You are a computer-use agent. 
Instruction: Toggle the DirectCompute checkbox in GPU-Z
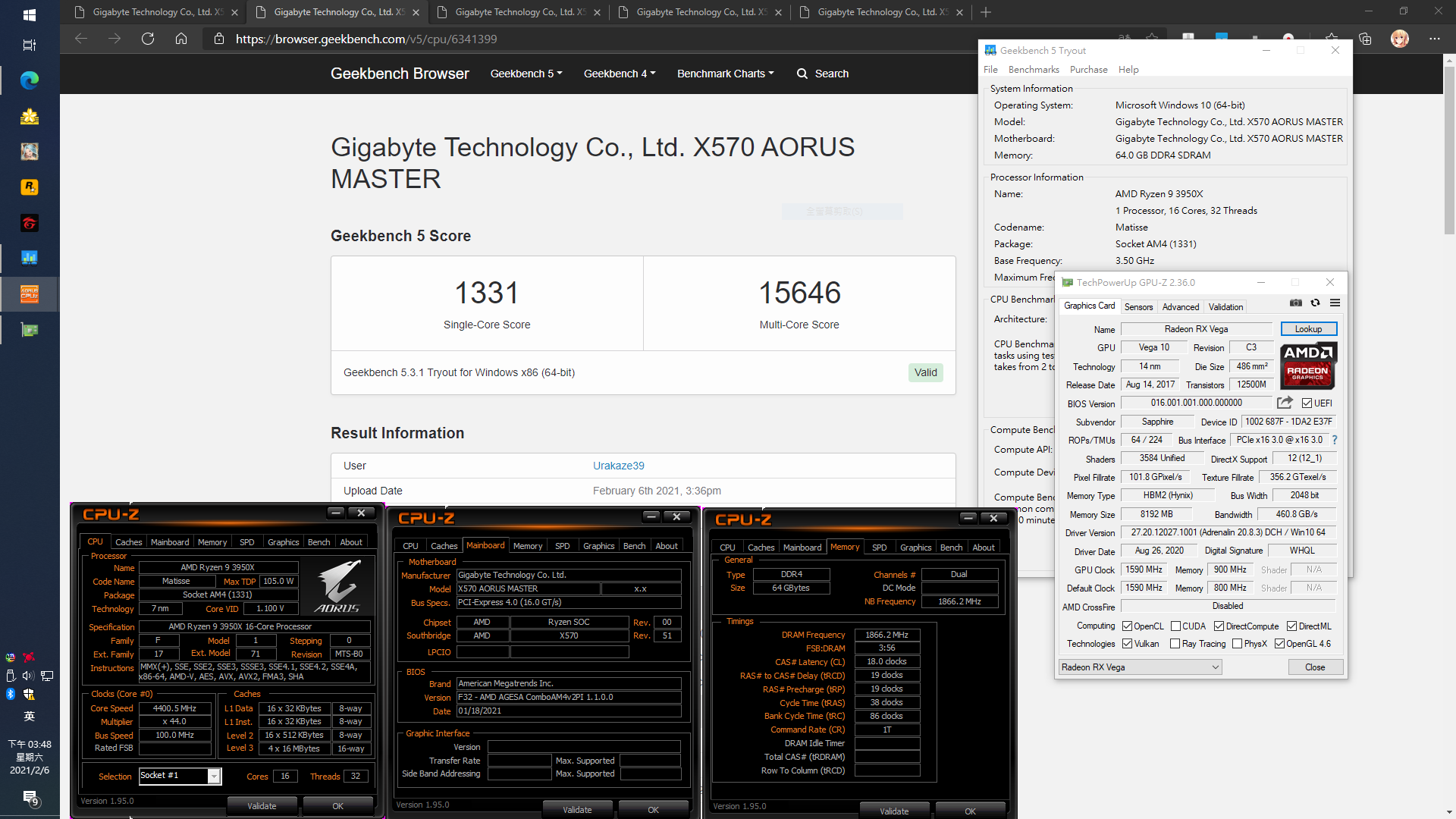tap(1219, 626)
